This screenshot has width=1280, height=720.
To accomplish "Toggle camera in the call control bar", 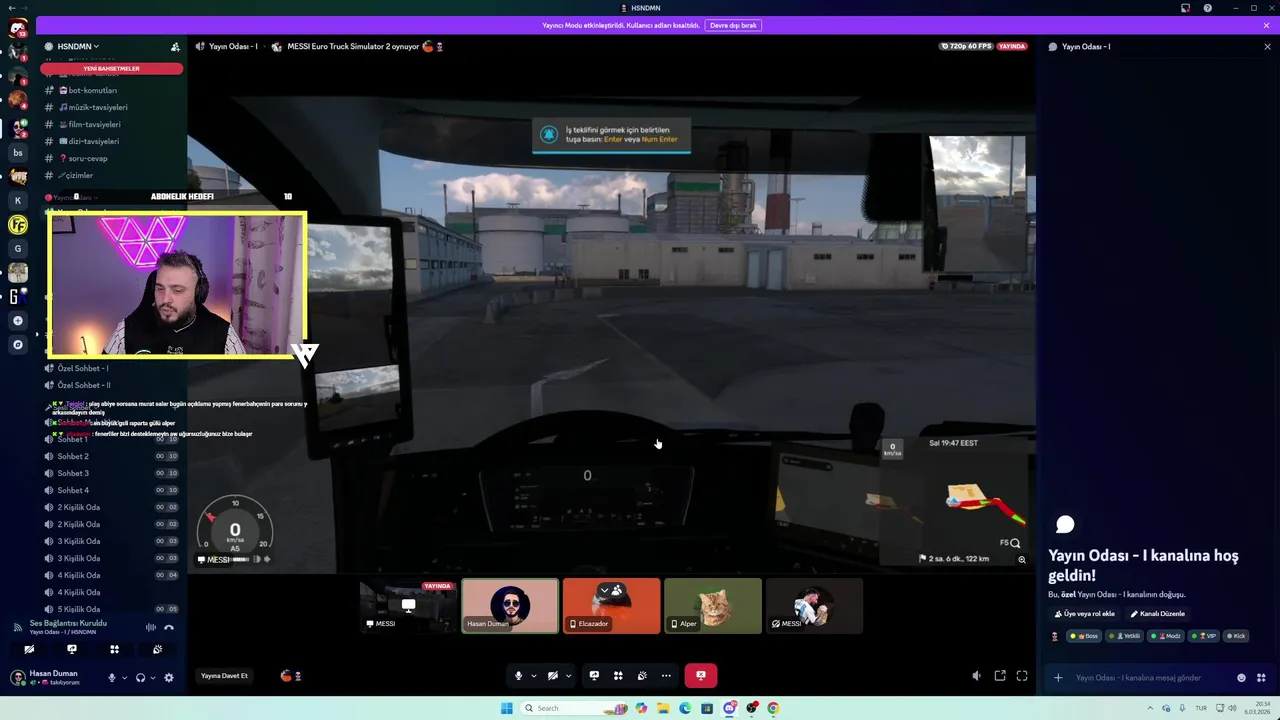I will (552, 676).
